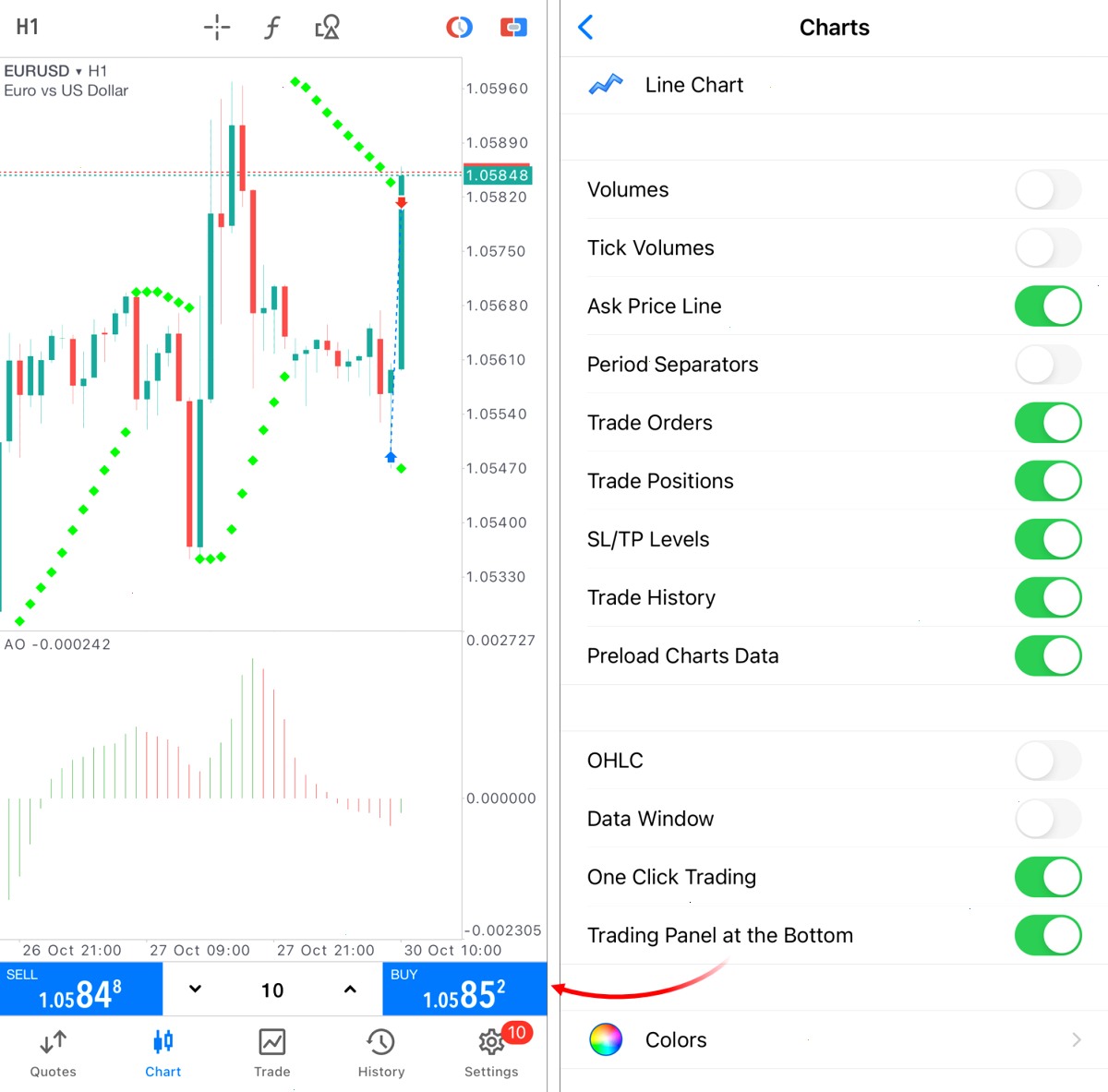
Task: Tap the BUY 1.05852 button
Action: (464, 989)
